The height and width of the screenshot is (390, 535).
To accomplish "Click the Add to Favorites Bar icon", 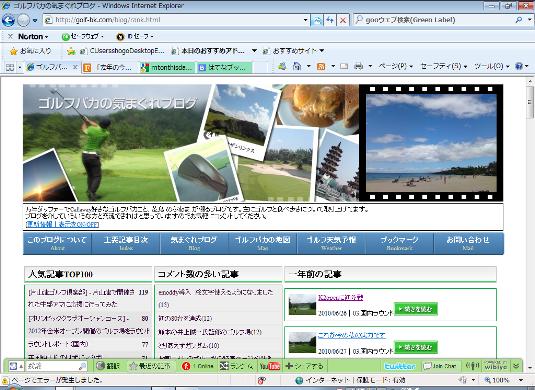I will tap(71, 51).
